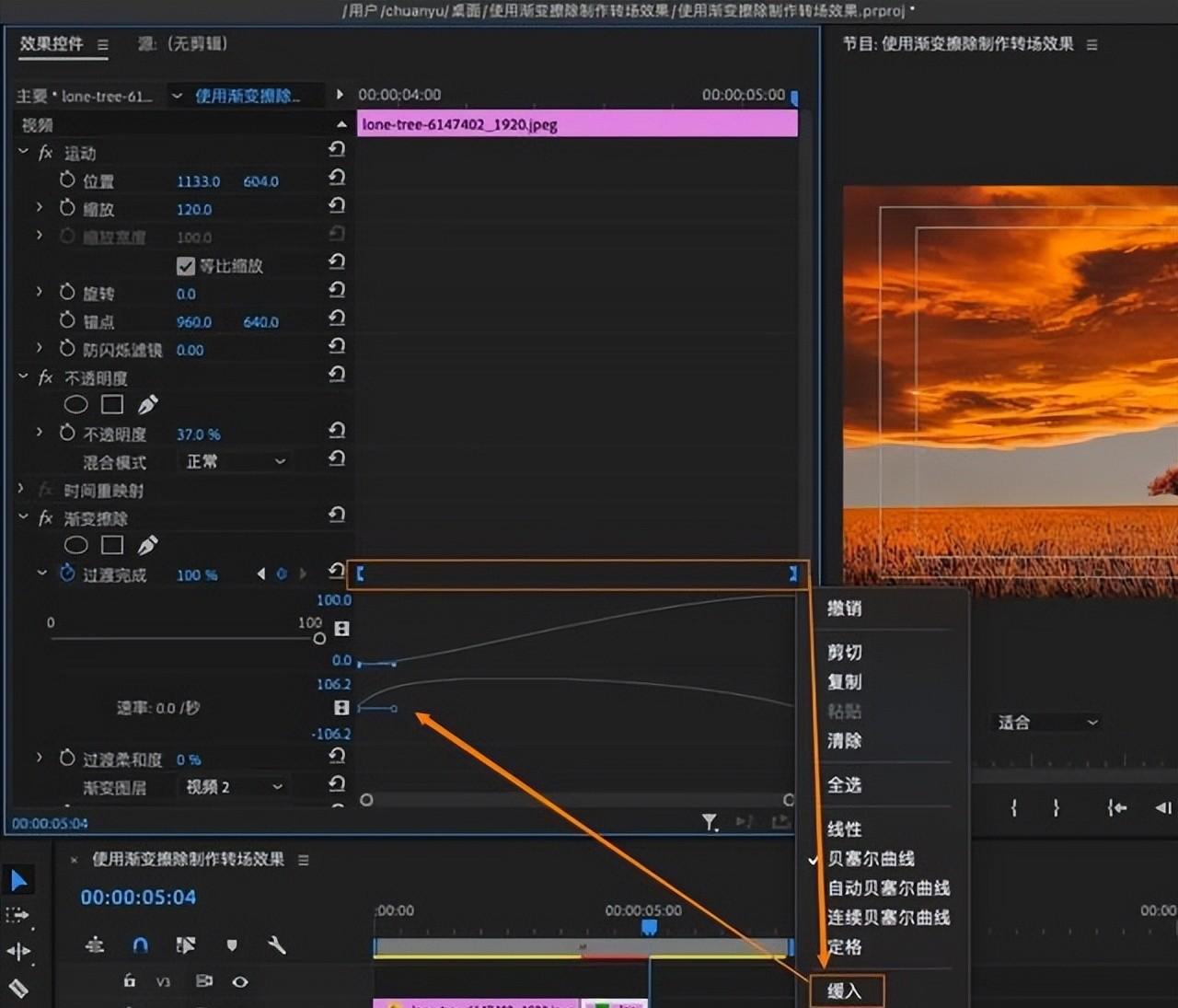Viewport: 1178px width, 1008px height.
Task: Click the 过渡完成 slider knob
Action: click(318, 638)
